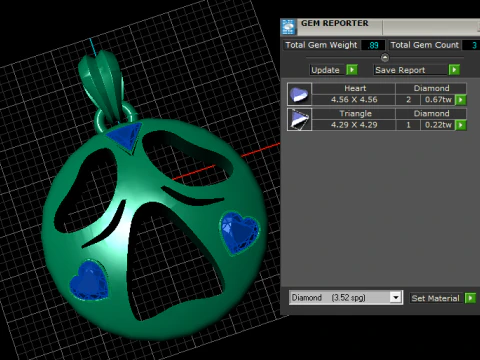Select the Heart shape label
480x360 pixels.
pos(355,88)
